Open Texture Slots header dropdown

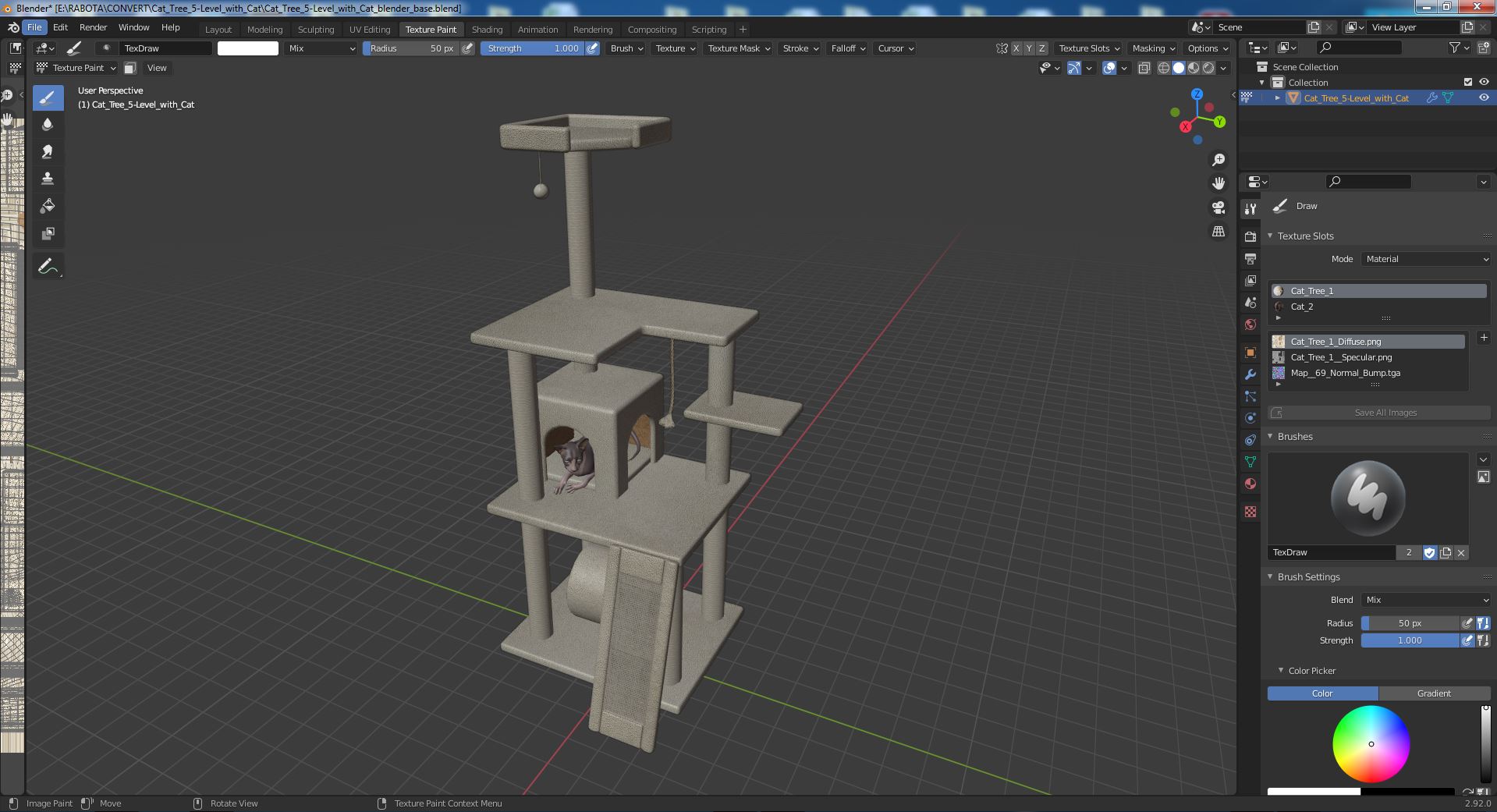1088,48
